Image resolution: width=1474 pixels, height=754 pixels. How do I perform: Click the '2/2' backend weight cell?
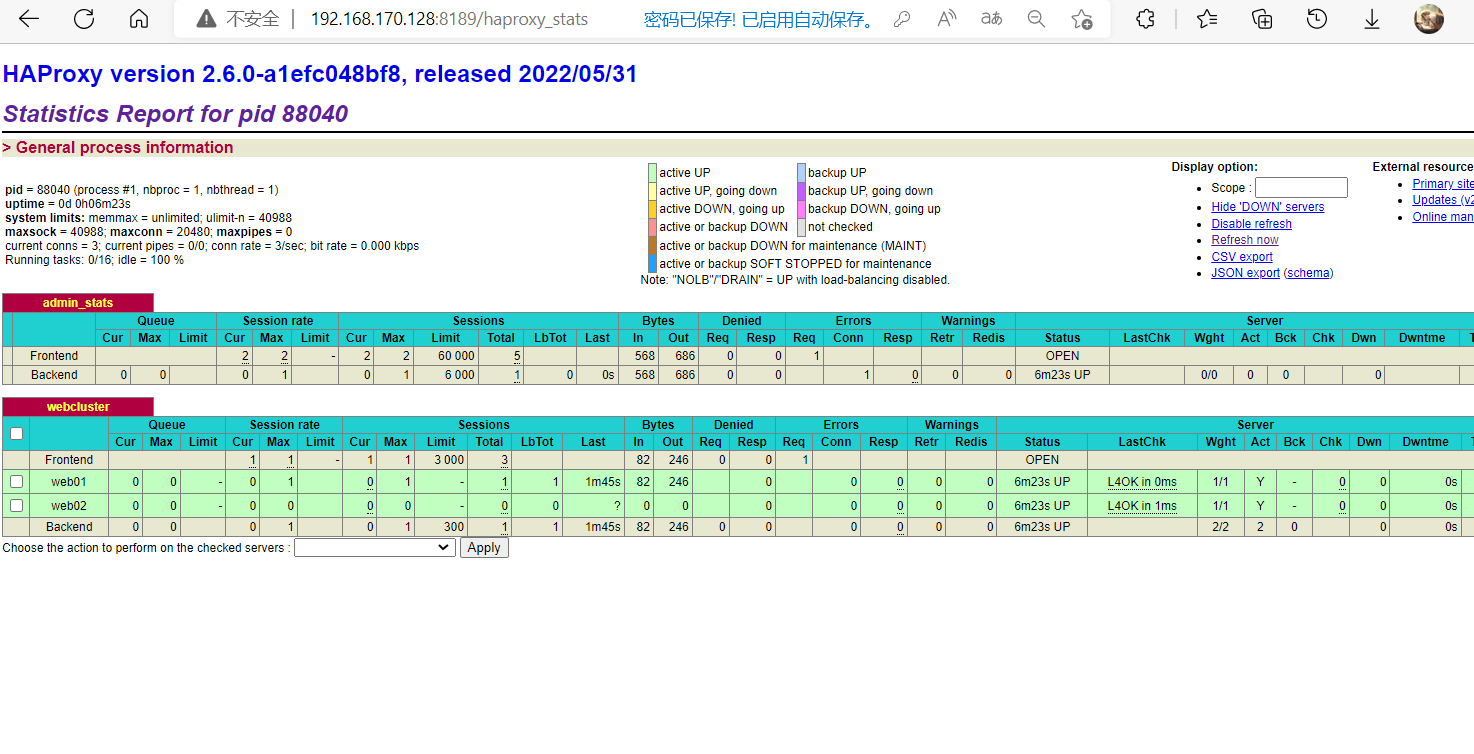(1220, 527)
